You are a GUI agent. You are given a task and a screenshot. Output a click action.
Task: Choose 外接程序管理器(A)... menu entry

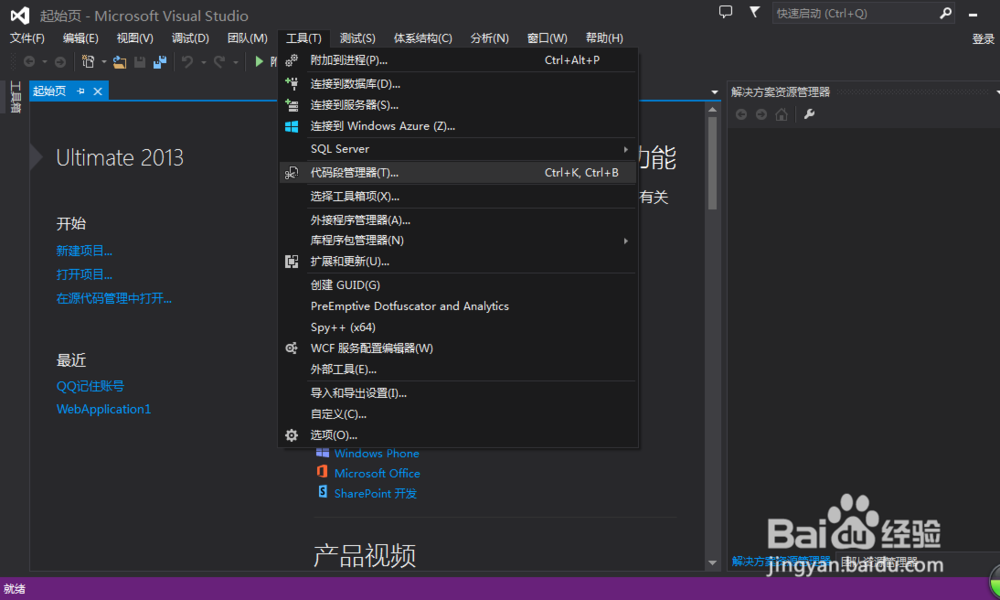tap(458, 220)
